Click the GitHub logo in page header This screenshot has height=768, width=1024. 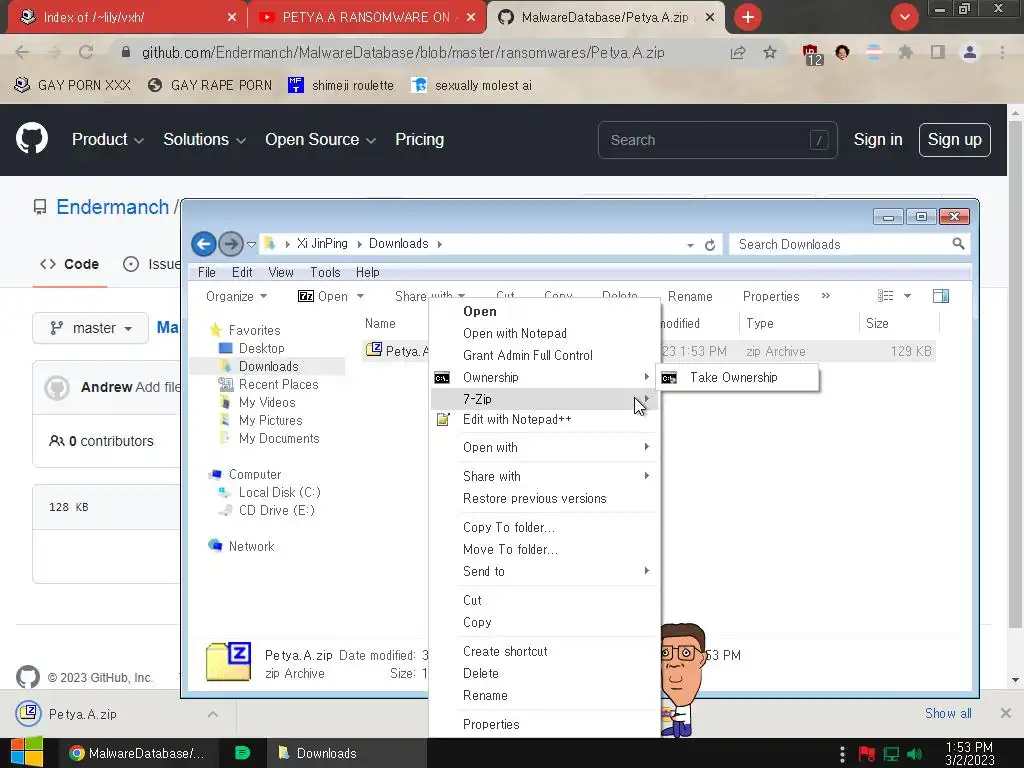point(31,138)
